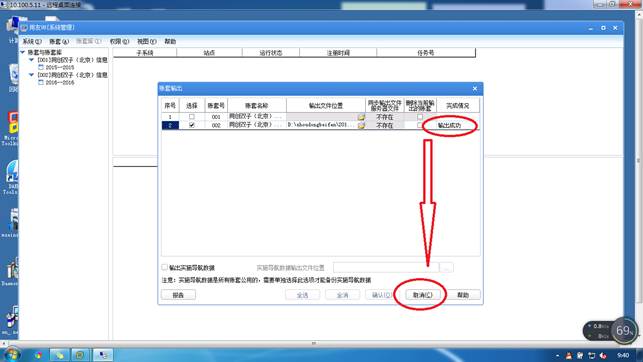Open the Recycle Bin desktop icon
643x362 pixels.
pos(14,78)
